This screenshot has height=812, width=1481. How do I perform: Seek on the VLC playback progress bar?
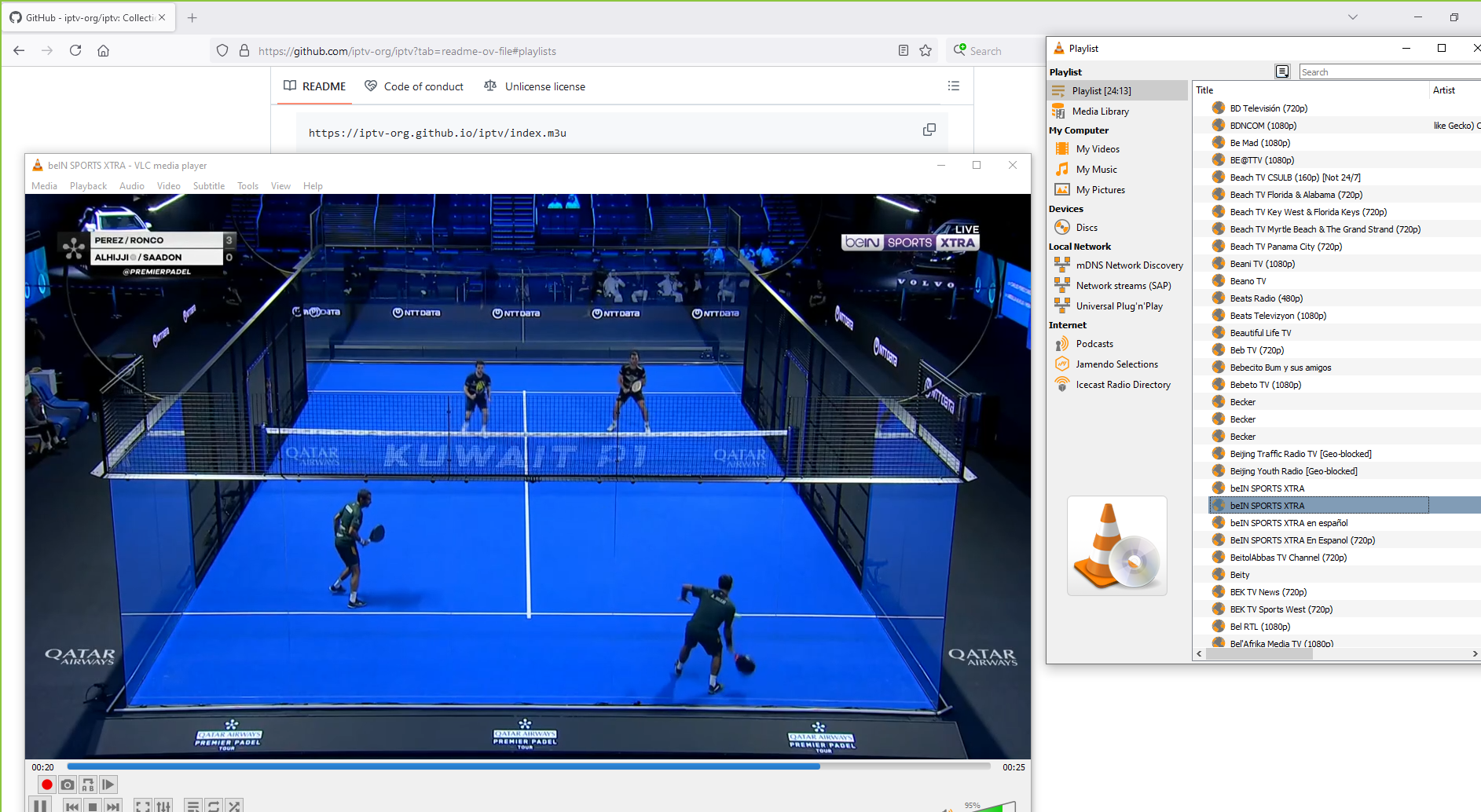[x=528, y=766]
